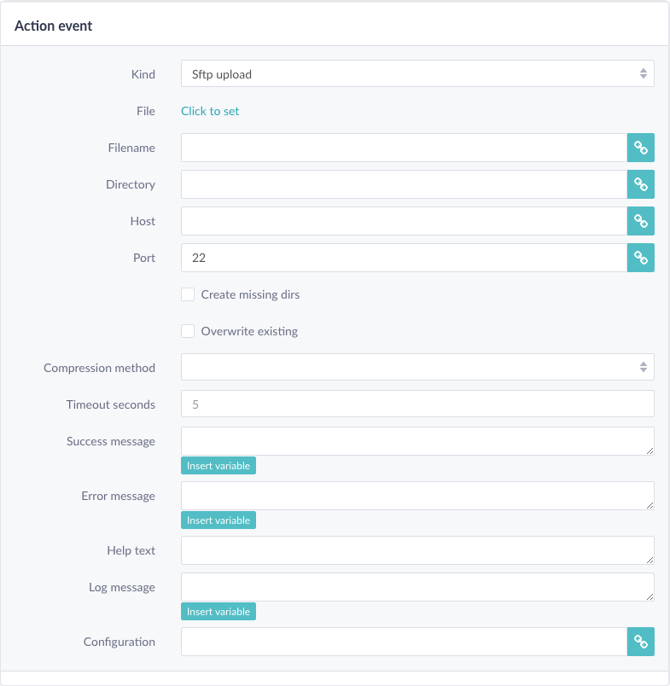Enable the Create missing dirs checkbox
This screenshot has height=686, width=670.
pyautogui.click(x=188, y=294)
